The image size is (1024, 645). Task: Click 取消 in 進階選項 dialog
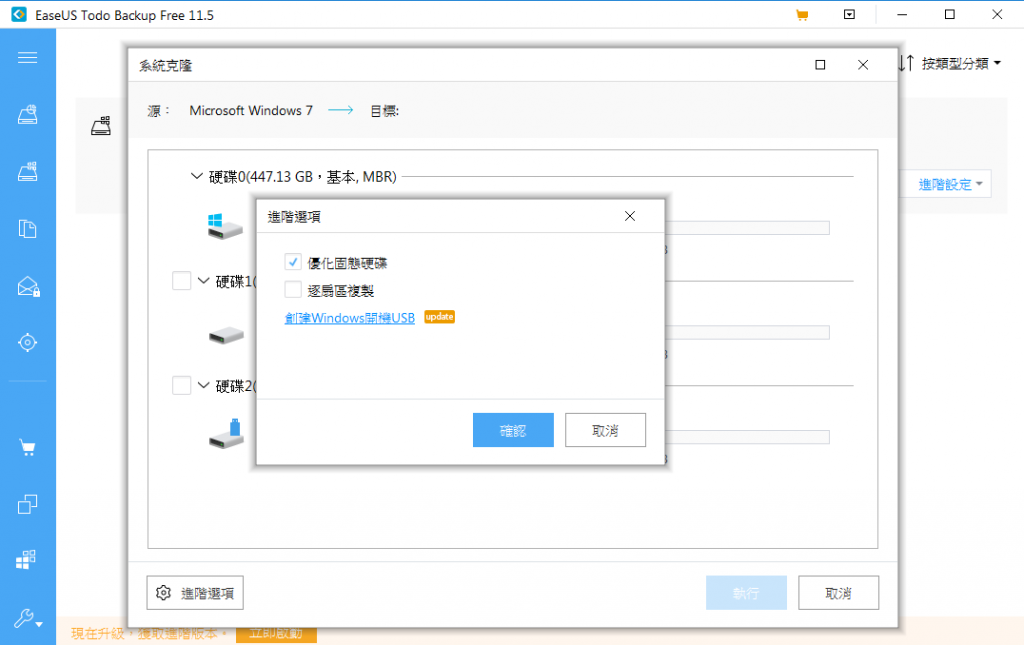point(605,430)
